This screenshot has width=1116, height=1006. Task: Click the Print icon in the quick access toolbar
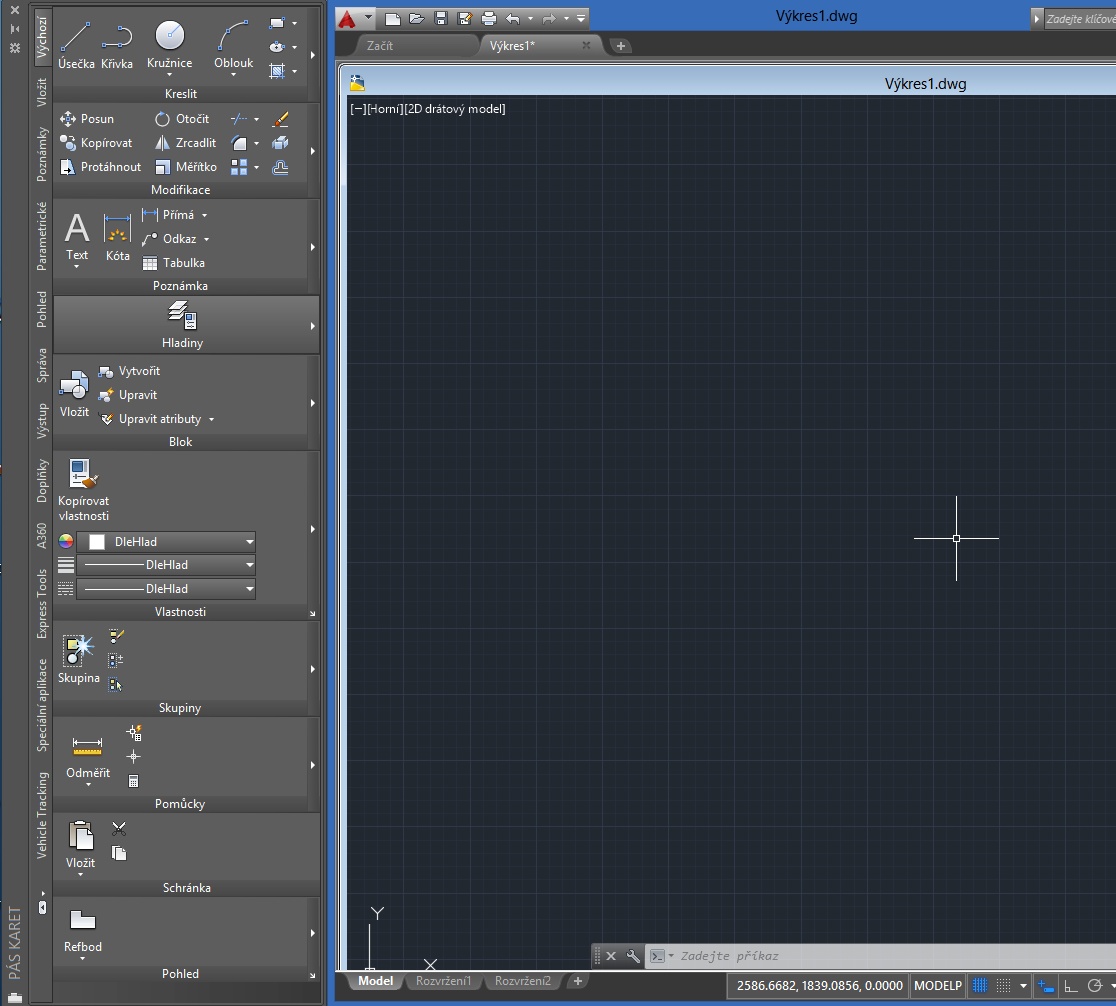click(488, 19)
